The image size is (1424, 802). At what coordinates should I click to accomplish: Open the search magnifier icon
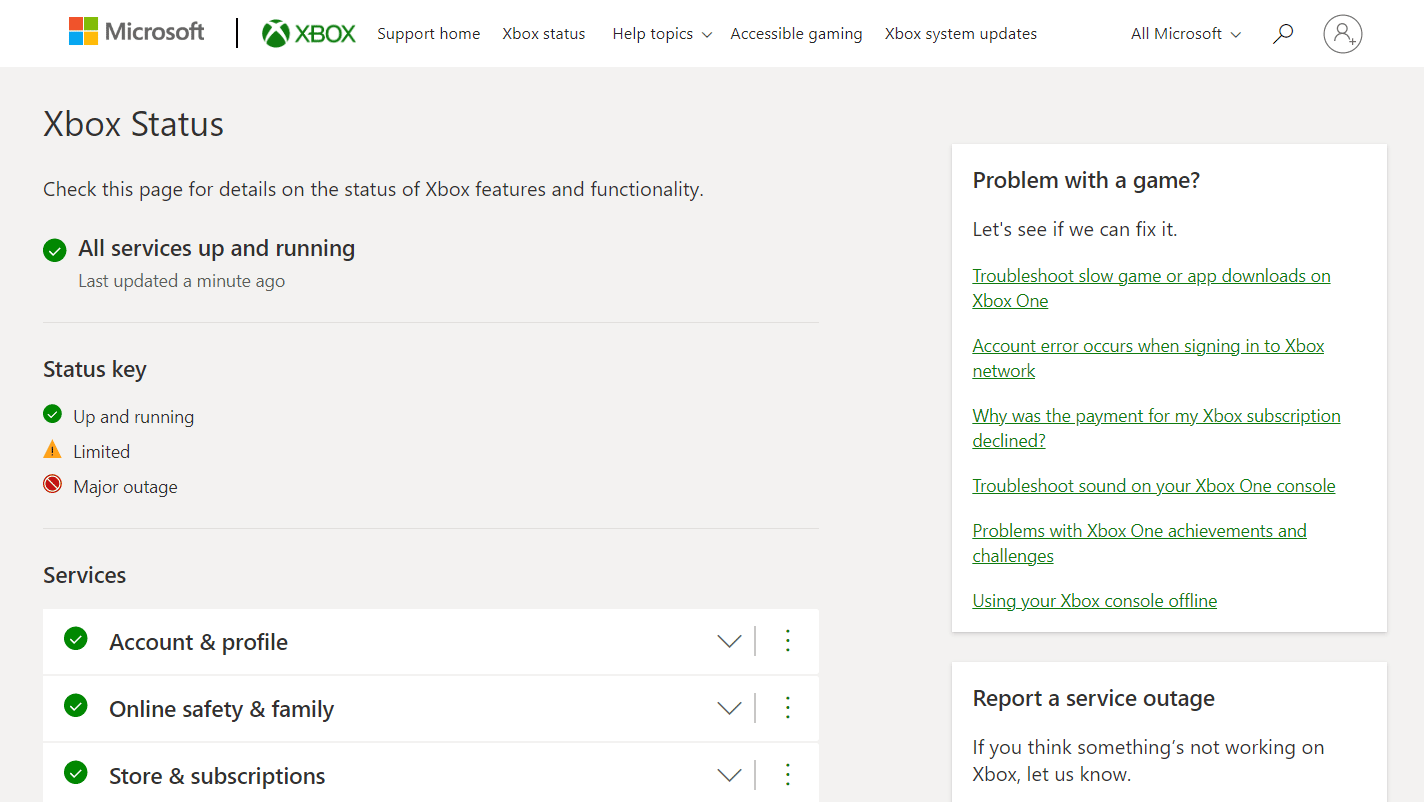pyautogui.click(x=1282, y=34)
